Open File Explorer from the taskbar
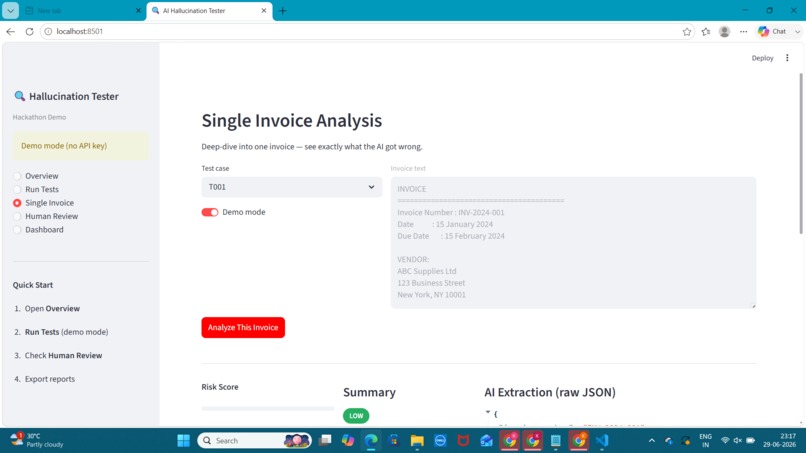 pyautogui.click(x=417, y=441)
